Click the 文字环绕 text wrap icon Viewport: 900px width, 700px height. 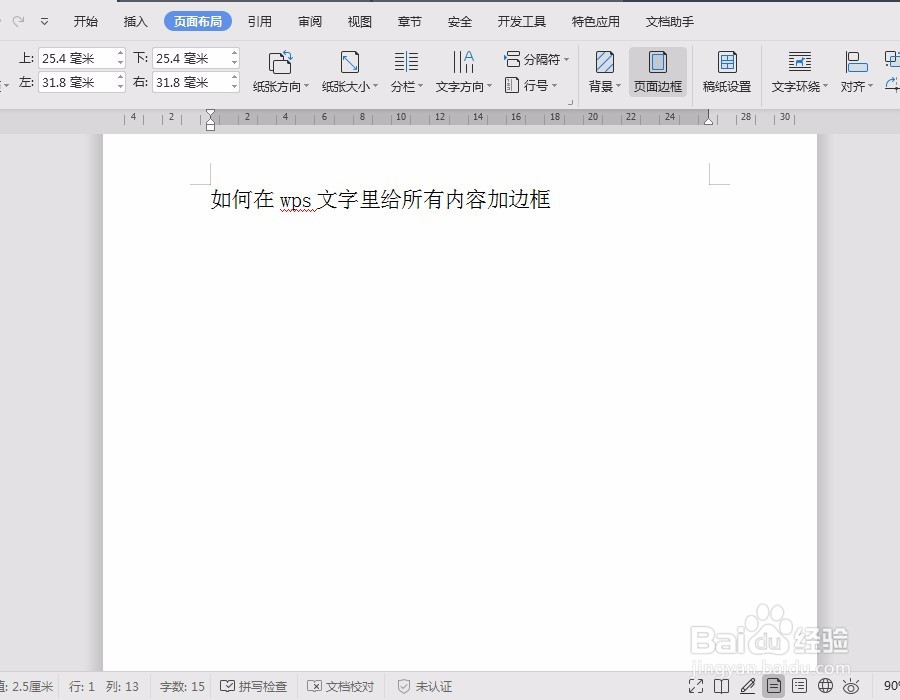800,62
